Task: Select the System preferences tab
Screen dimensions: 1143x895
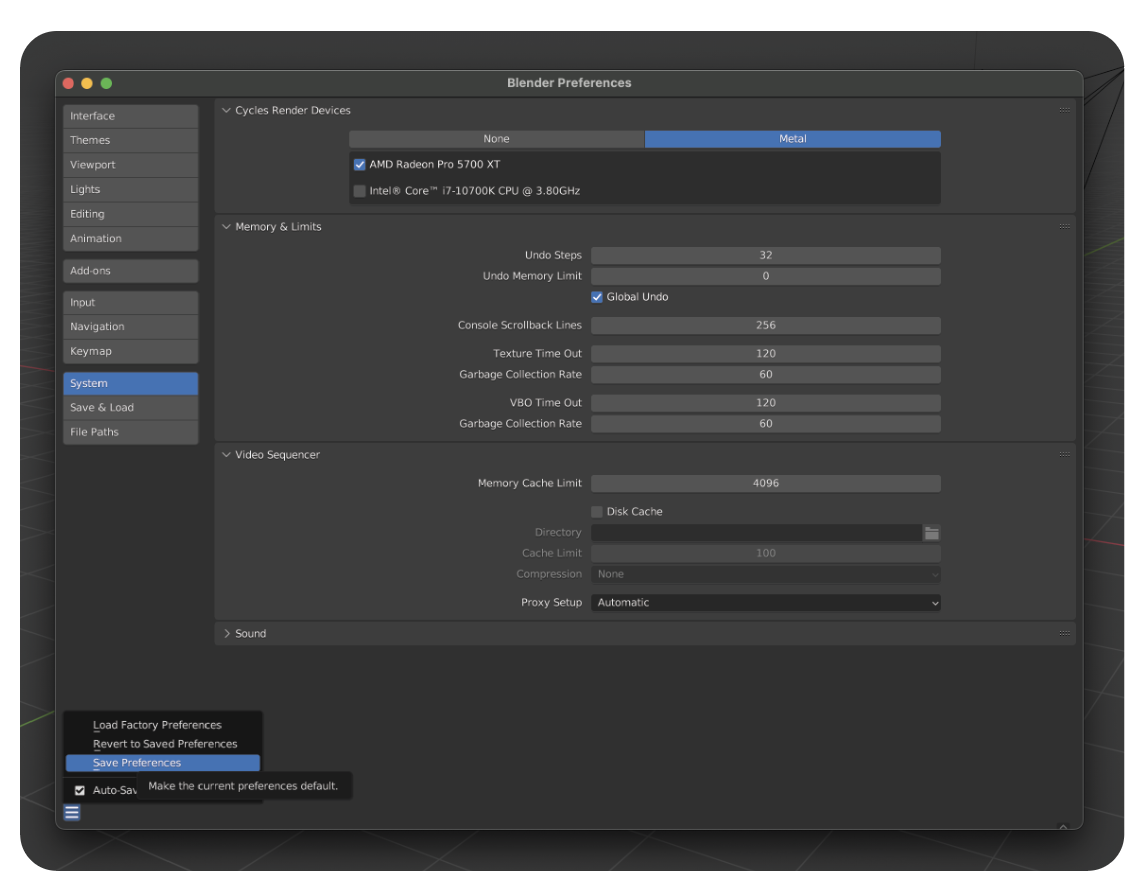Action: tap(130, 383)
